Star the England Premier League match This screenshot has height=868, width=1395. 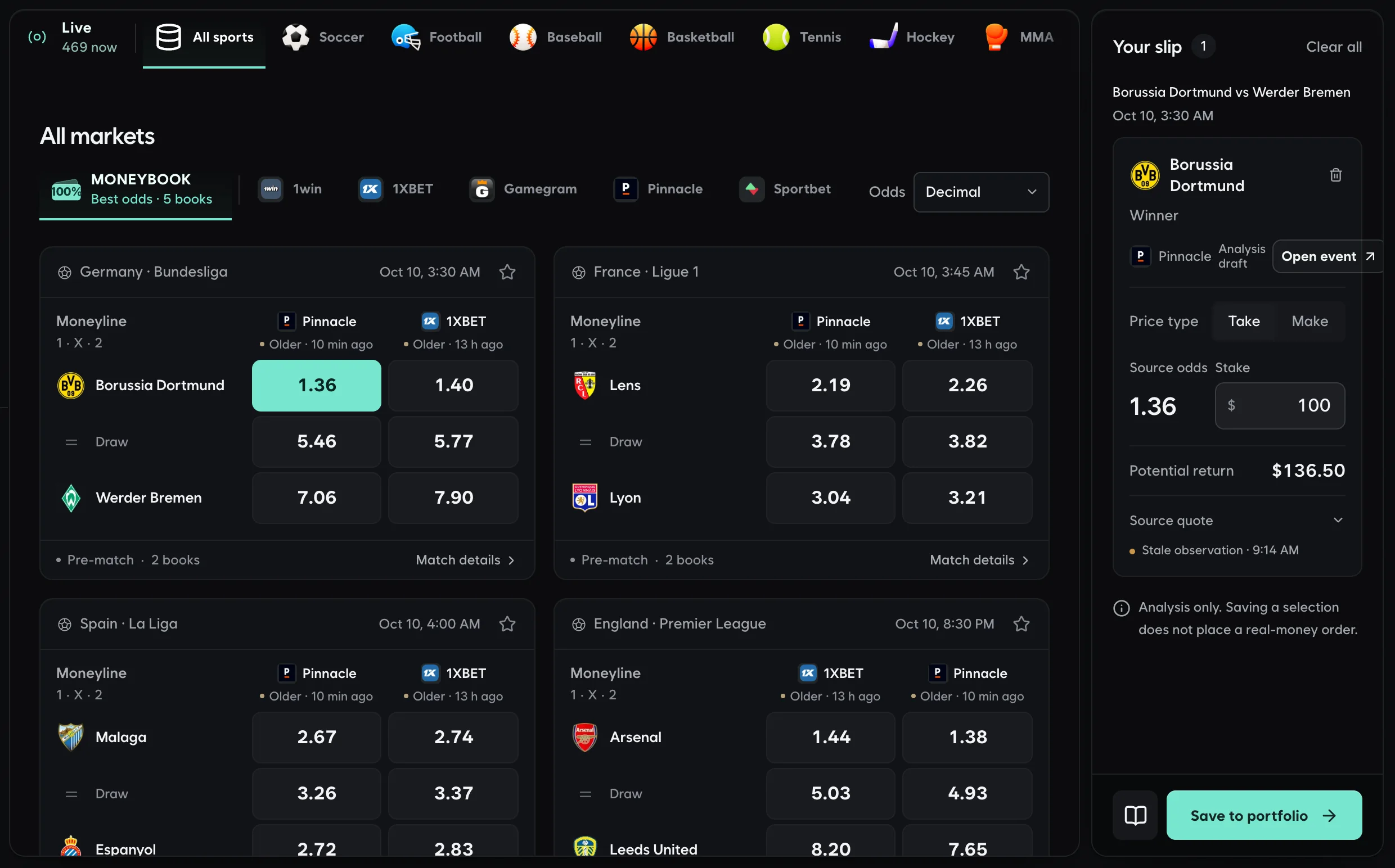[1021, 623]
